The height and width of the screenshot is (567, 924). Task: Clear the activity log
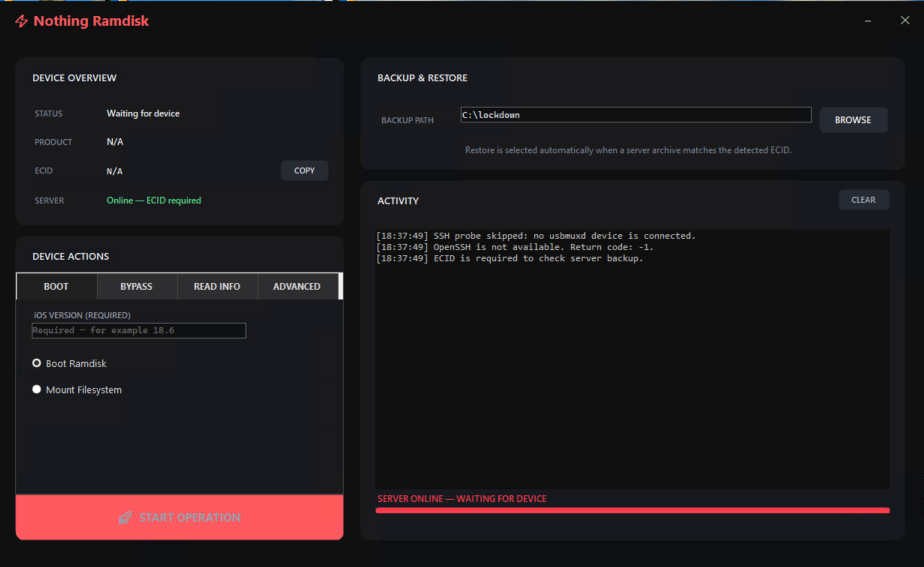(x=863, y=200)
